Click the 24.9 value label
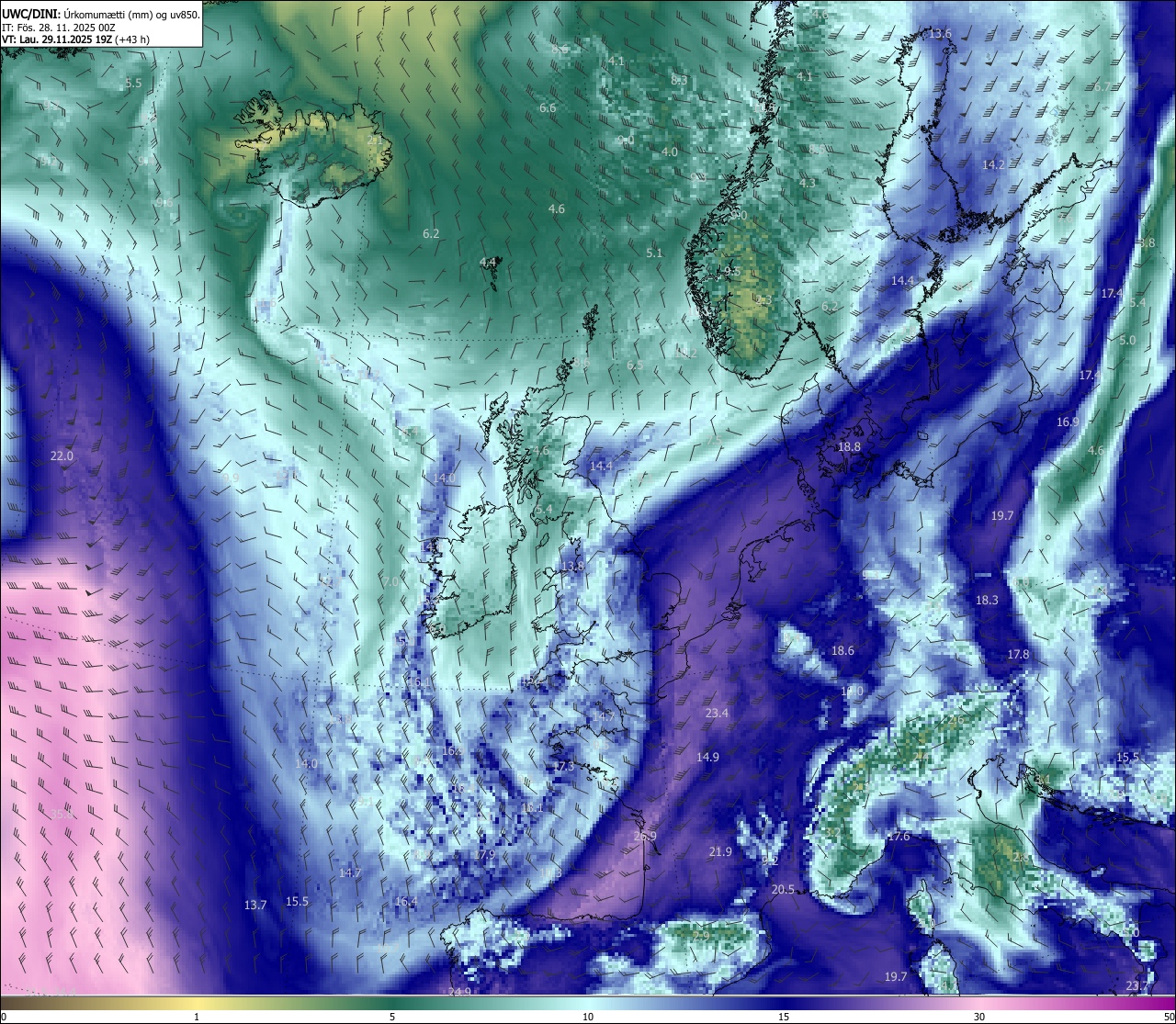 point(459,992)
